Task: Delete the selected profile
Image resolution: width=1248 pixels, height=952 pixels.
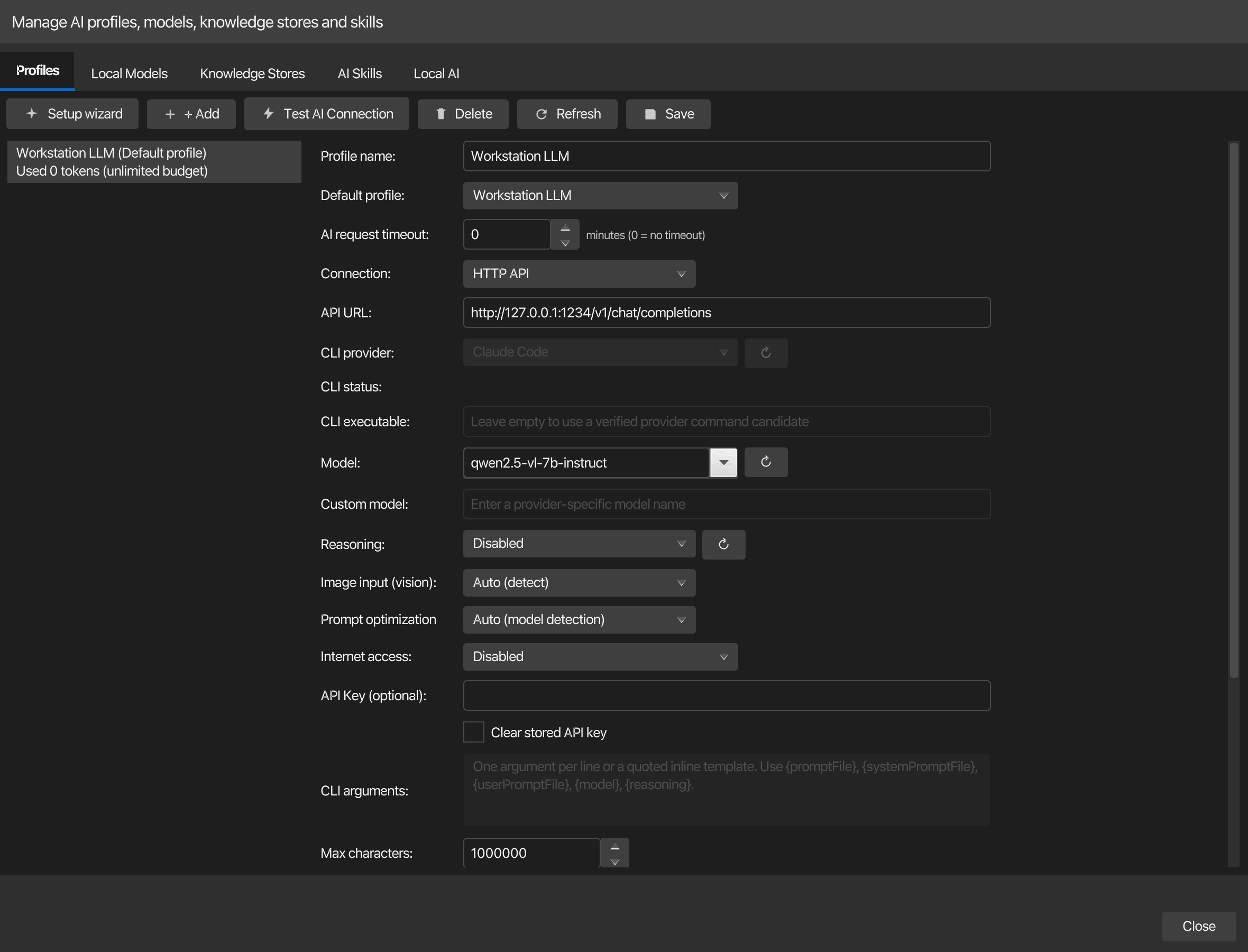Action: click(x=463, y=114)
